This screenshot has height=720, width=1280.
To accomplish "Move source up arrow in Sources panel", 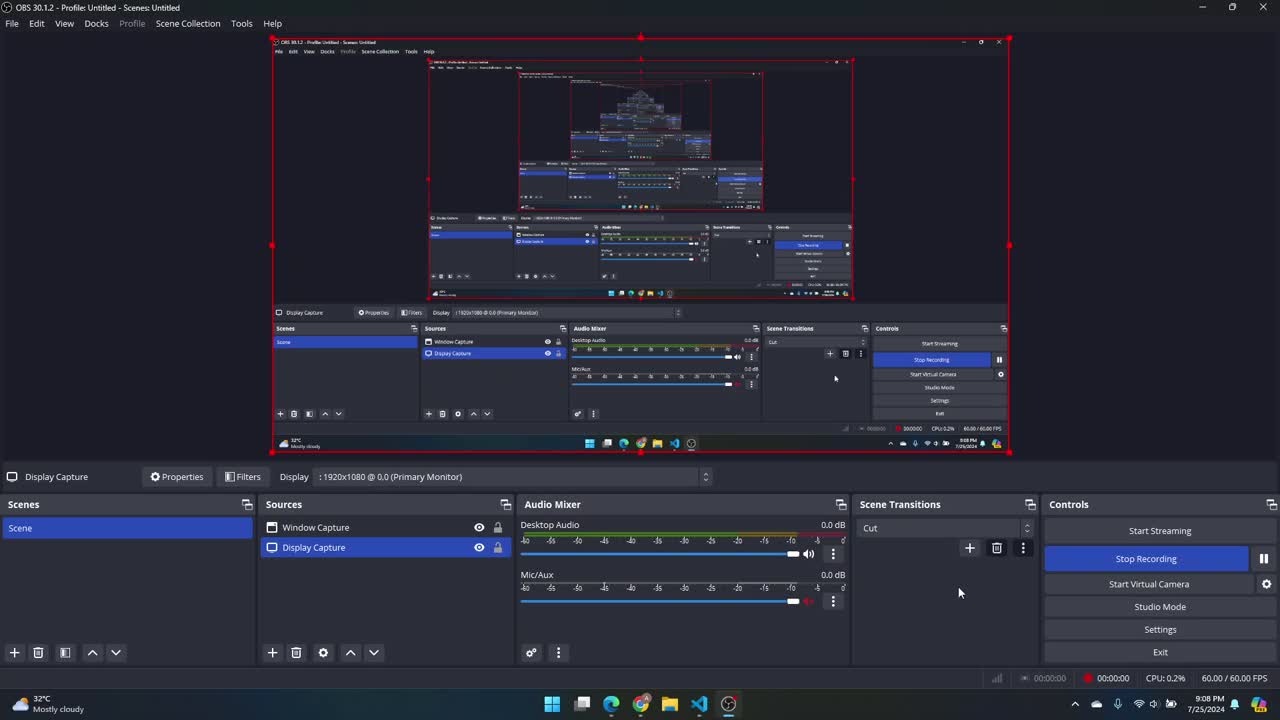I will (350, 653).
